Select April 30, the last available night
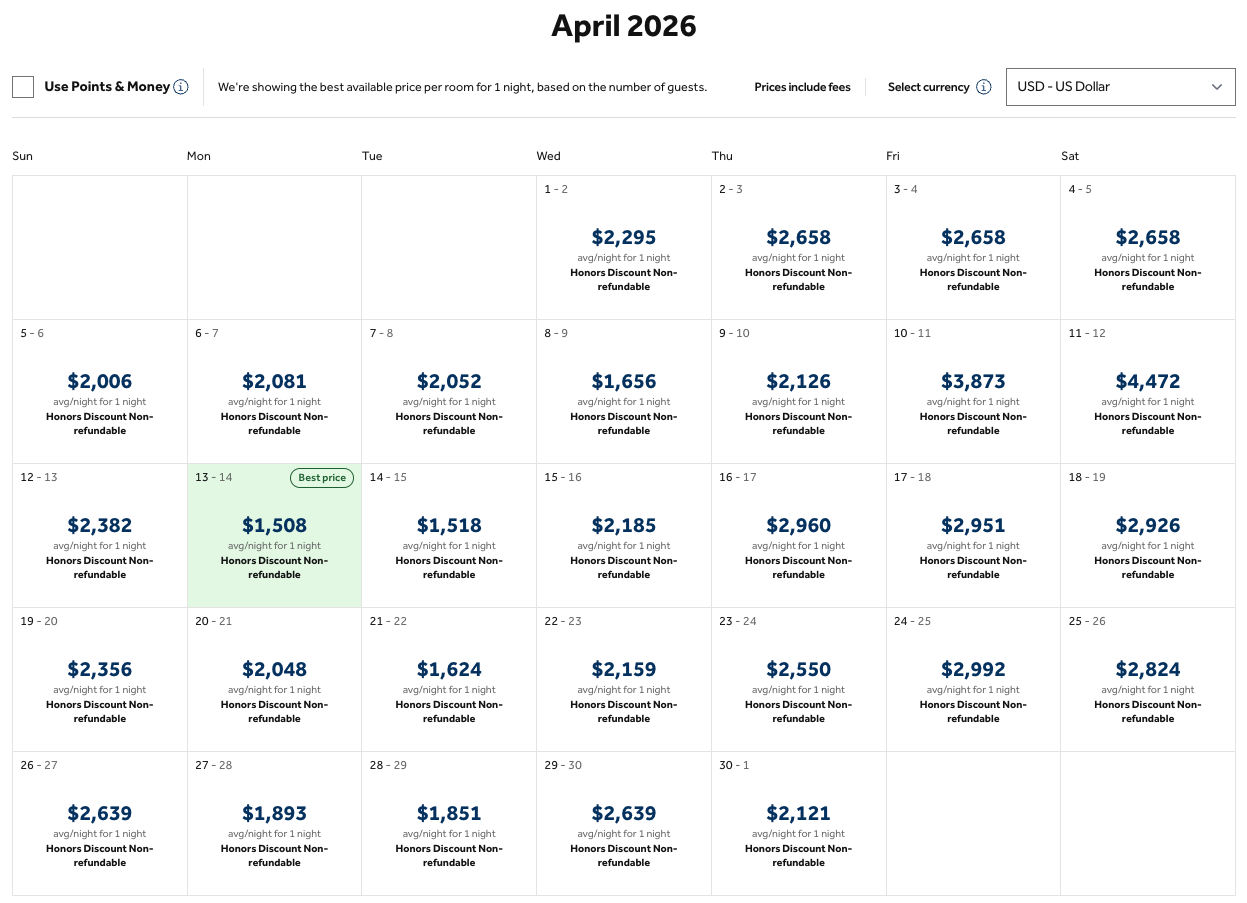 pyautogui.click(x=798, y=822)
